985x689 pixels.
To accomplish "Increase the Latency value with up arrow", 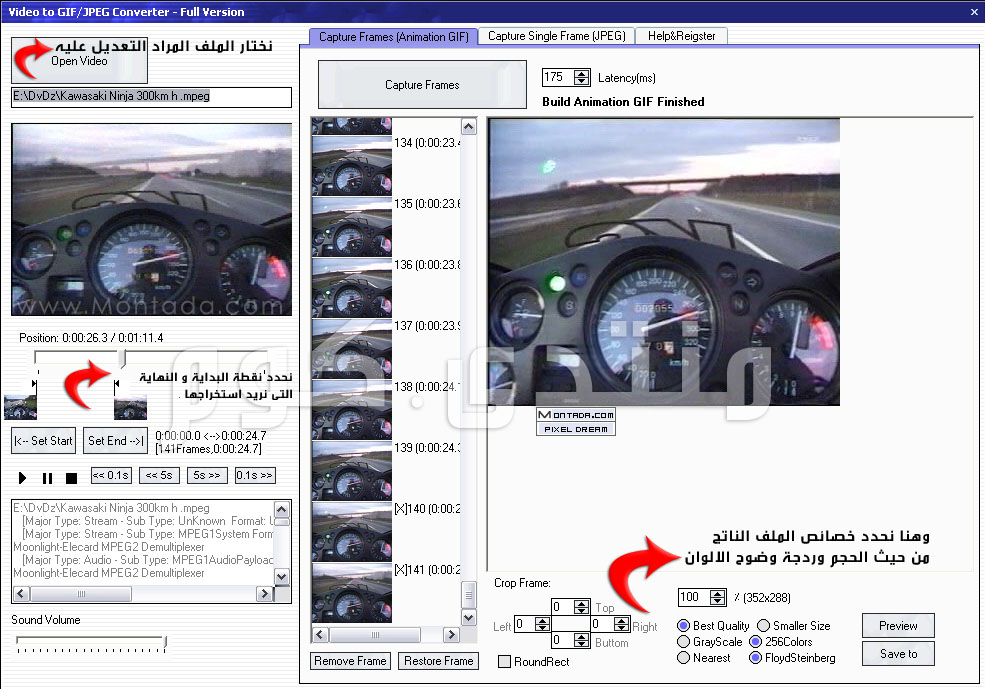I will pos(582,73).
